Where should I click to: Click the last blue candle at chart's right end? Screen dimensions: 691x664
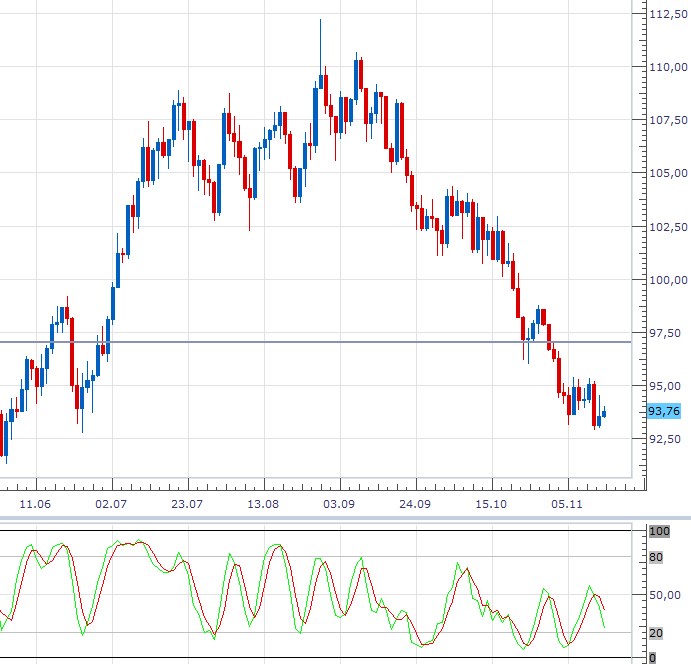click(x=604, y=413)
